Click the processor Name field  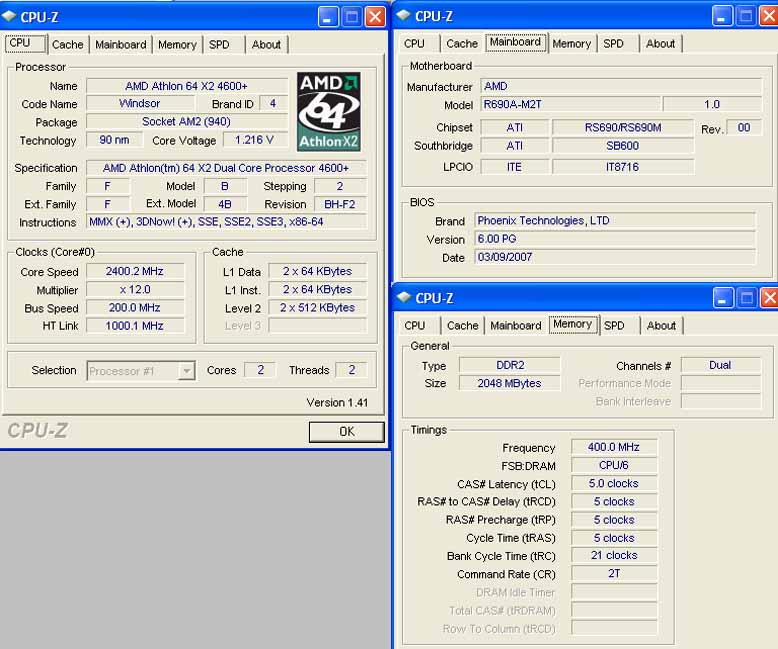tap(187, 86)
